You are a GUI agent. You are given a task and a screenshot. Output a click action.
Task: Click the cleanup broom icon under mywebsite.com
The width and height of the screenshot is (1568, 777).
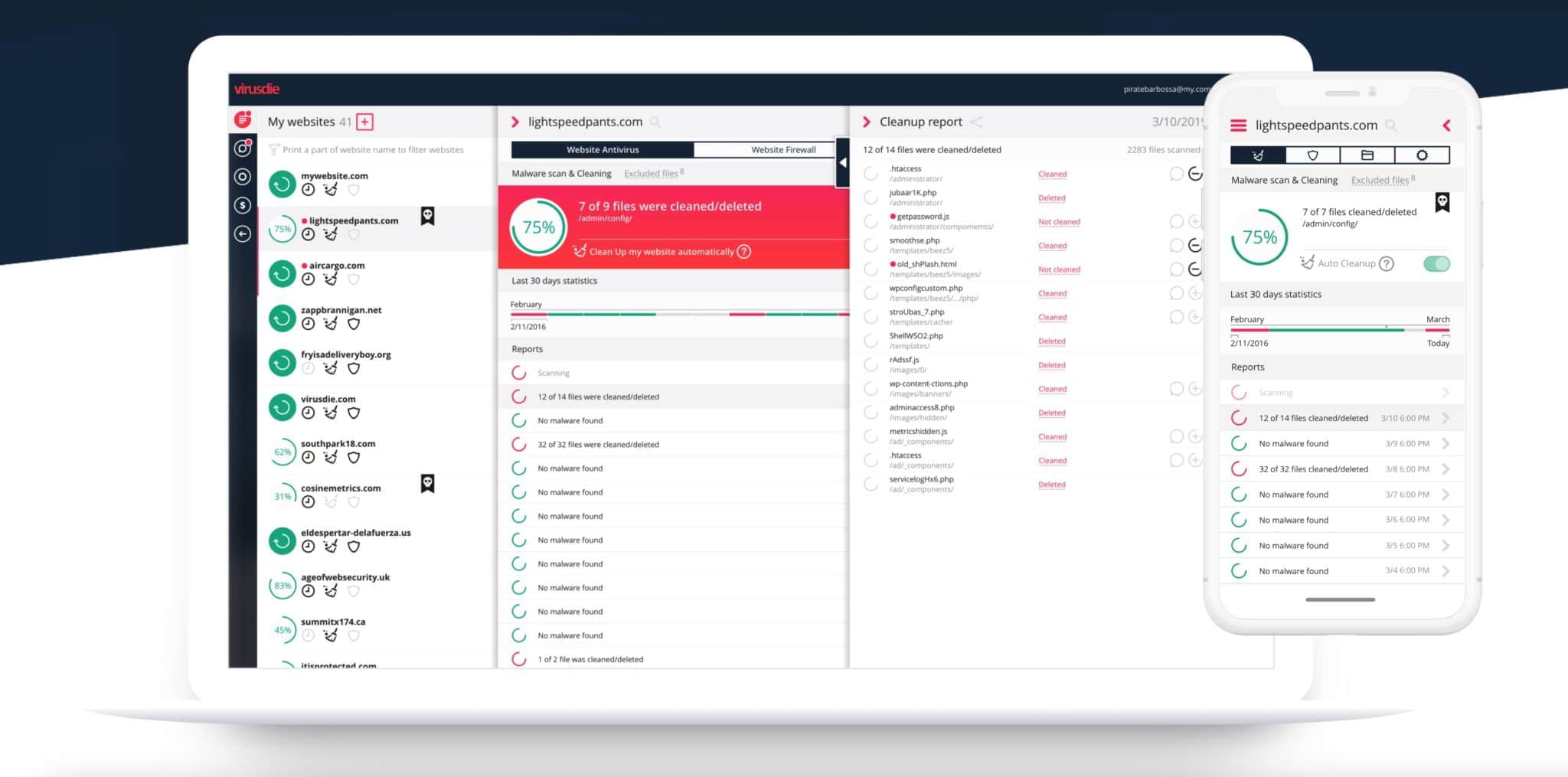(331, 190)
